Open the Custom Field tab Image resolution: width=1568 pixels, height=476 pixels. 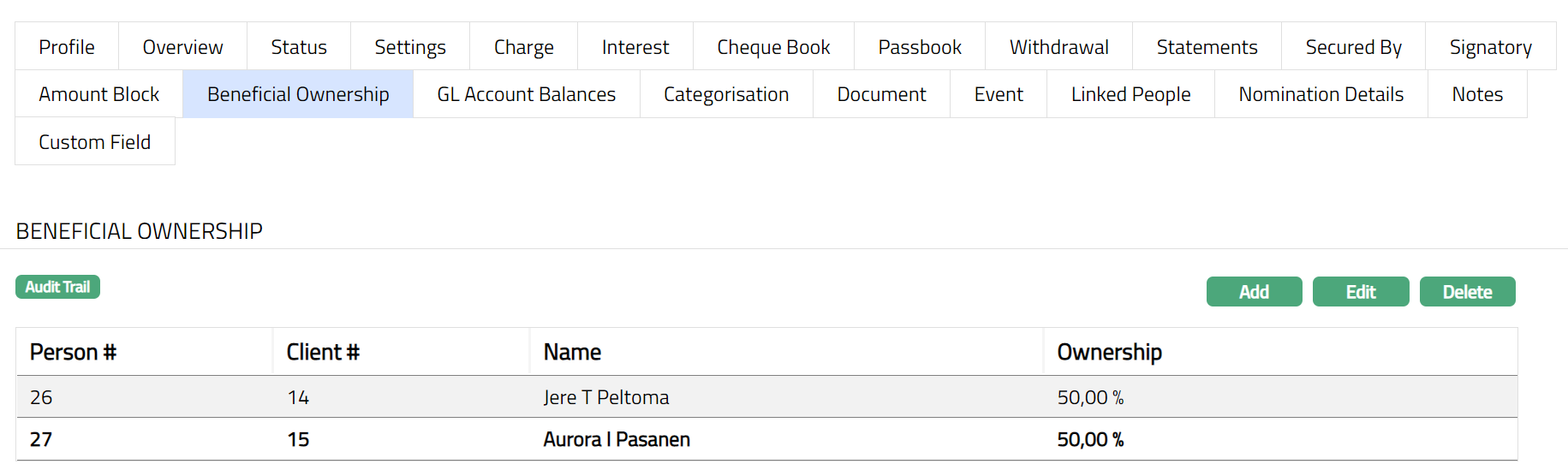[x=95, y=142]
